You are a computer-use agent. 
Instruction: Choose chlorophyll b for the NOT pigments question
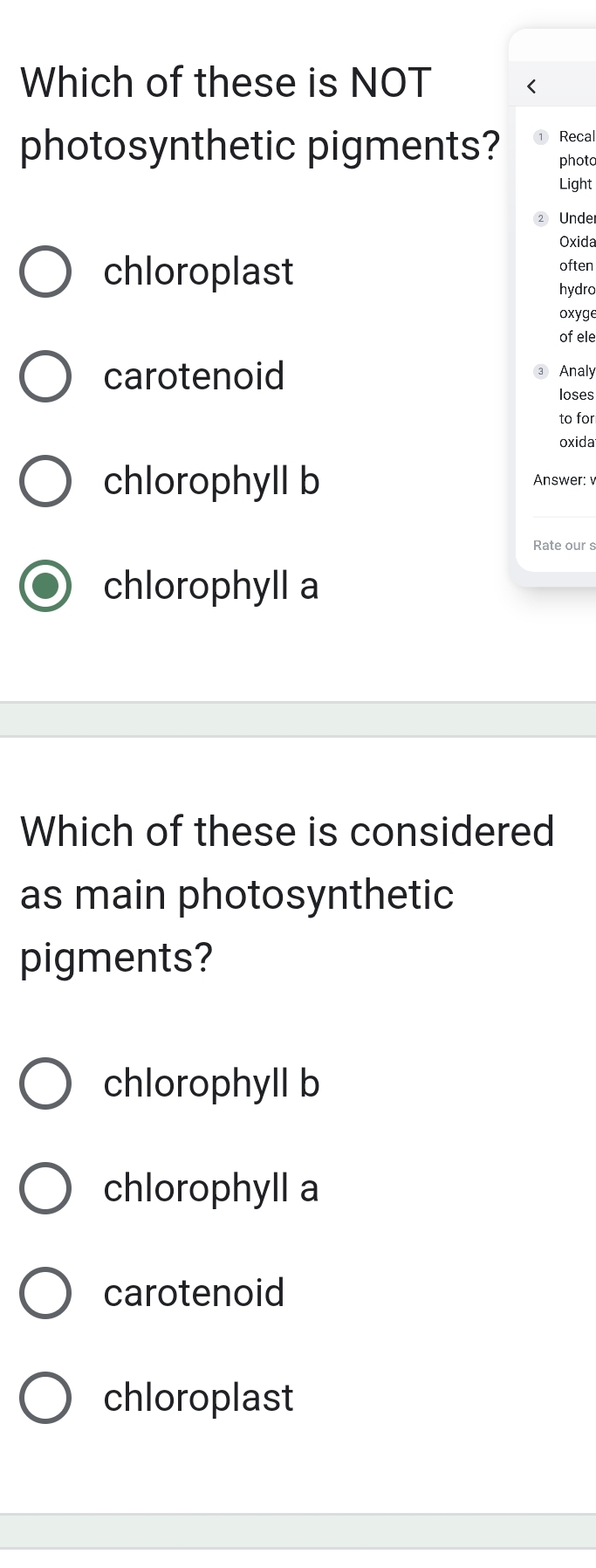click(45, 481)
